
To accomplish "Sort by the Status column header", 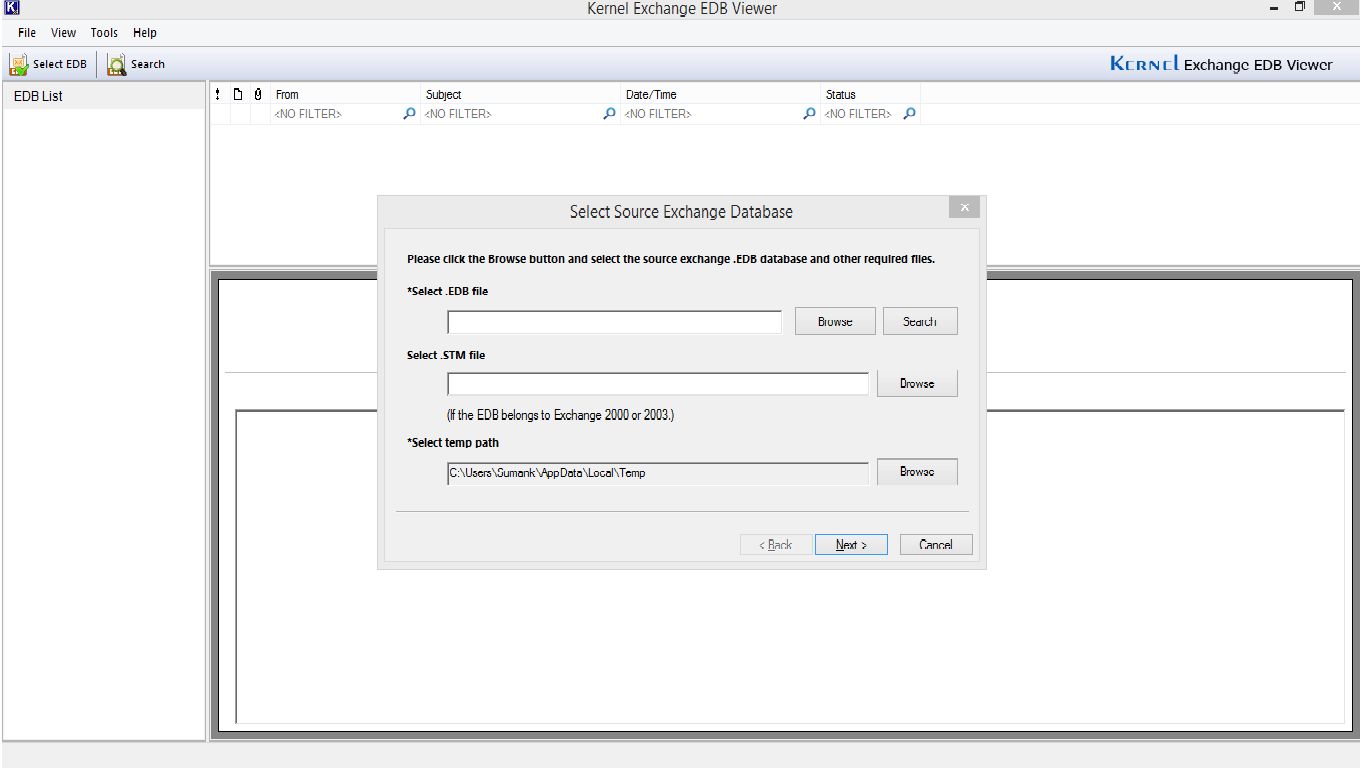I will [x=870, y=94].
